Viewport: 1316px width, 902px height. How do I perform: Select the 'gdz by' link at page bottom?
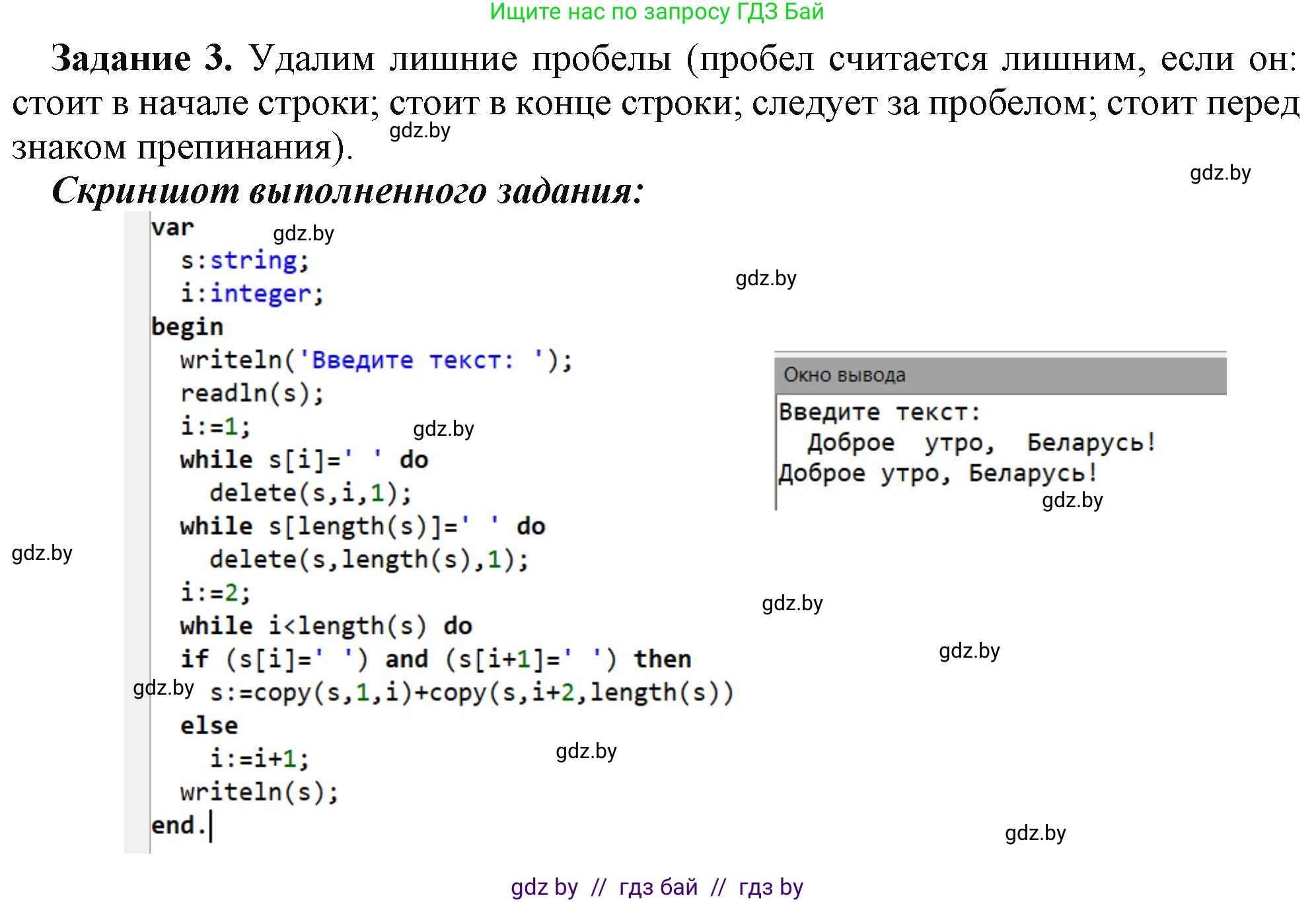tap(543, 887)
